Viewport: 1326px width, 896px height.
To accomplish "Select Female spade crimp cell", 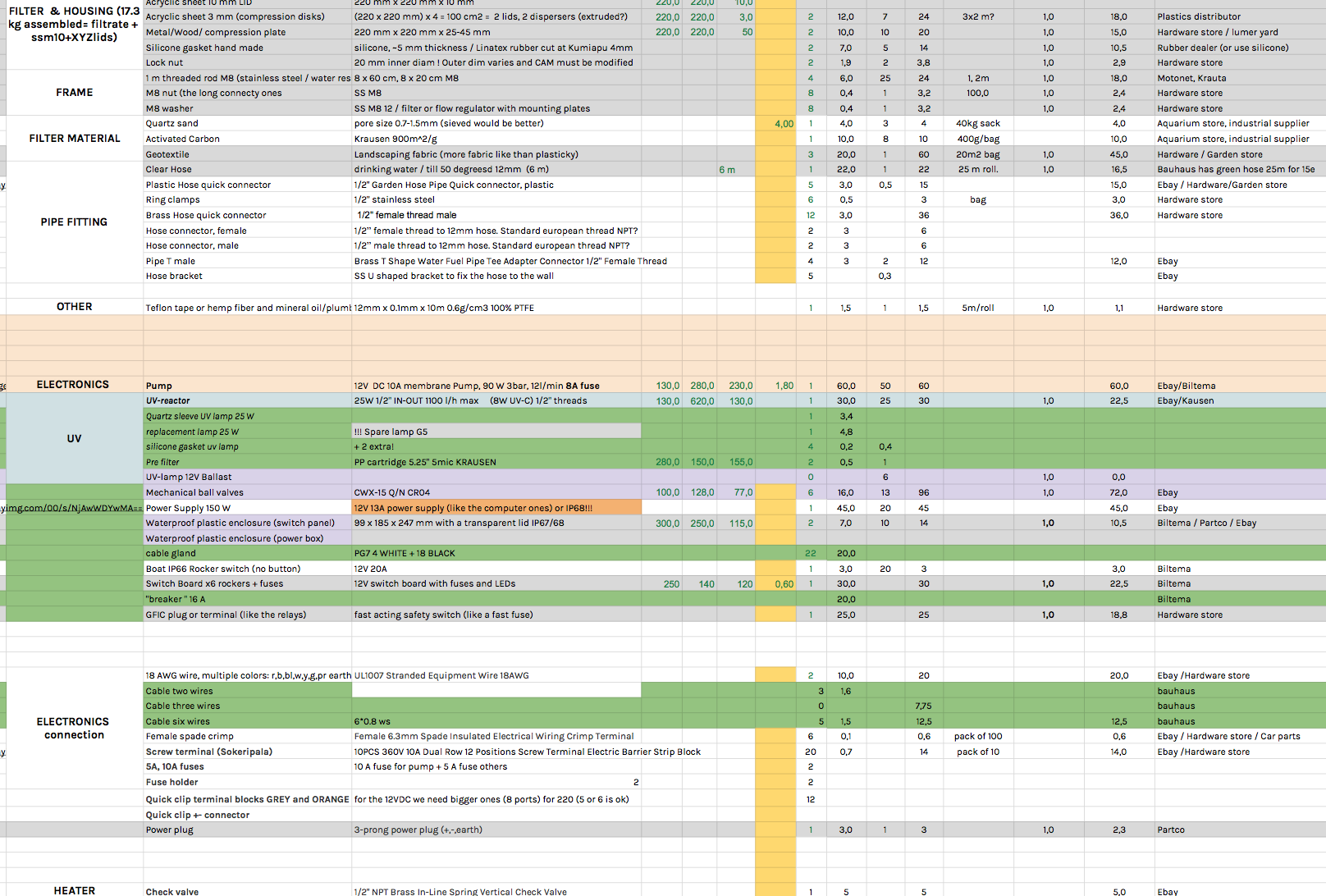I will click(x=248, y=737).
